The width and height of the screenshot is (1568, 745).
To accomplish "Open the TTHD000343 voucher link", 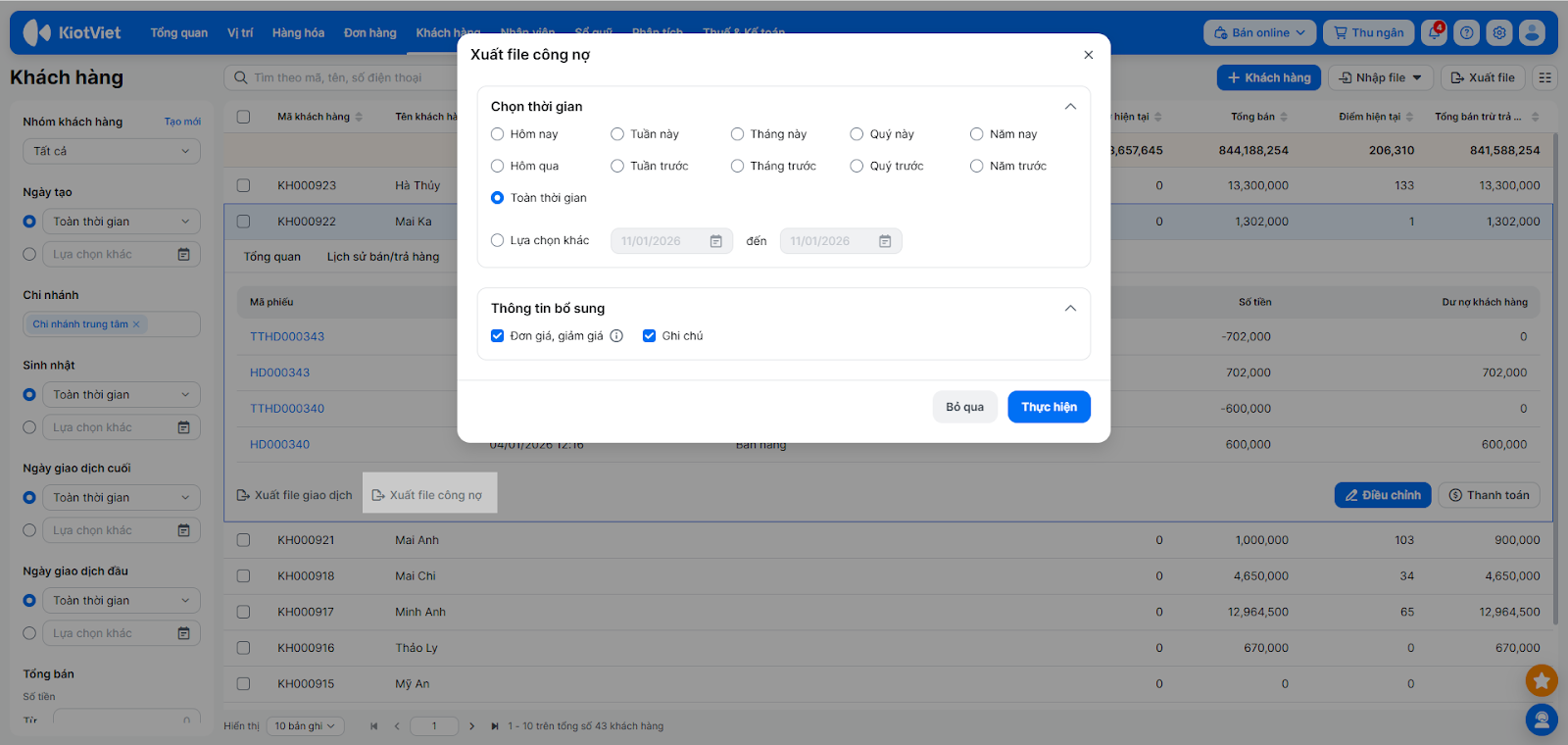I will (x=287, y=337).
